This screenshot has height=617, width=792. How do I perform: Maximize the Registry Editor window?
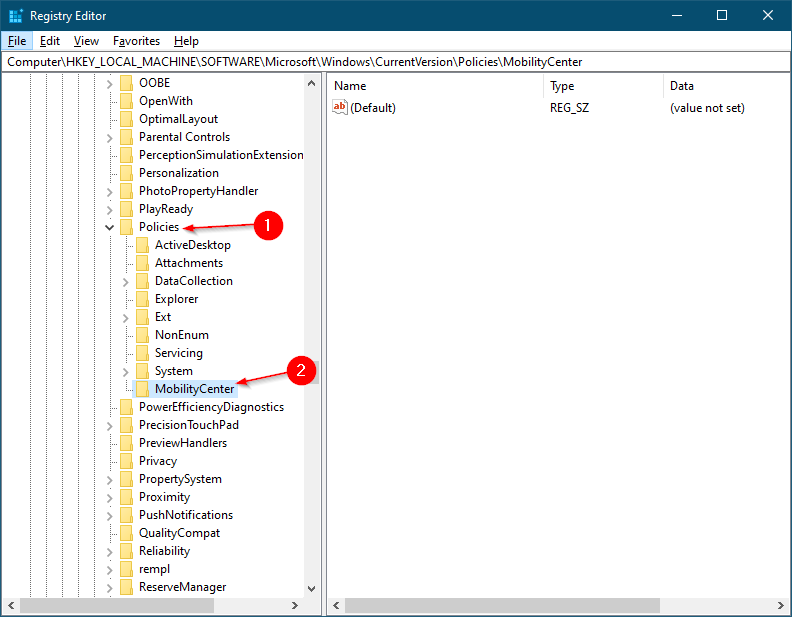click(x=722, y=15)
